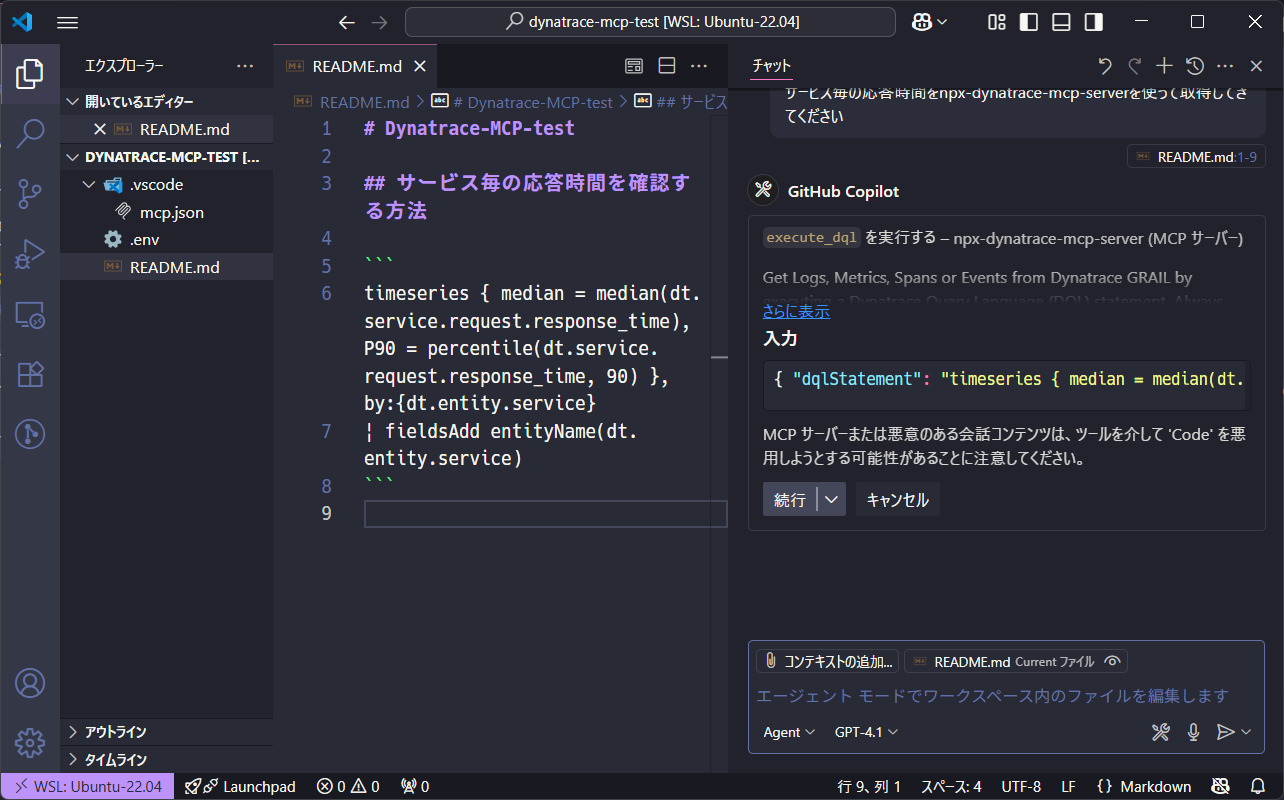
Task: Open the hamburger application menu
Action: pos(67,22)
